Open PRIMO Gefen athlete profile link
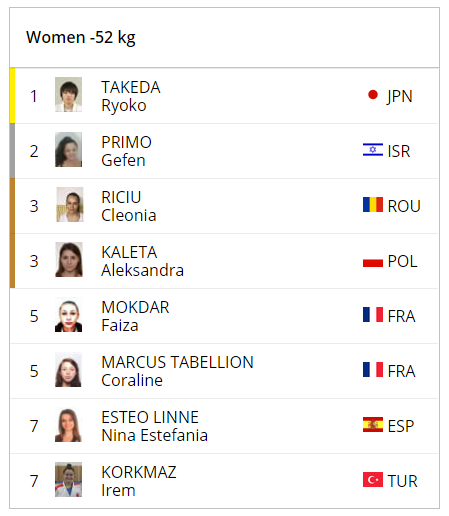Viewport: 449px width, 516px height. 126,151
